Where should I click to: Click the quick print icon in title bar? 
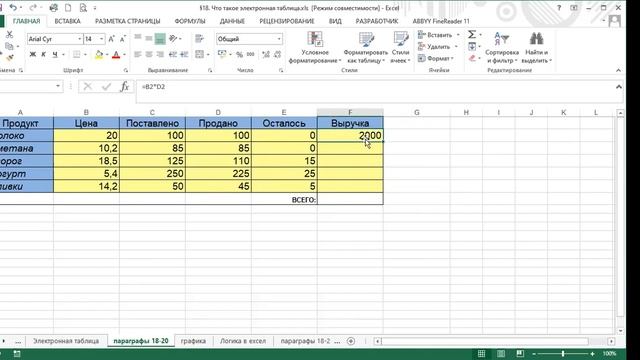pyautogui.click(x=53, y=7)
